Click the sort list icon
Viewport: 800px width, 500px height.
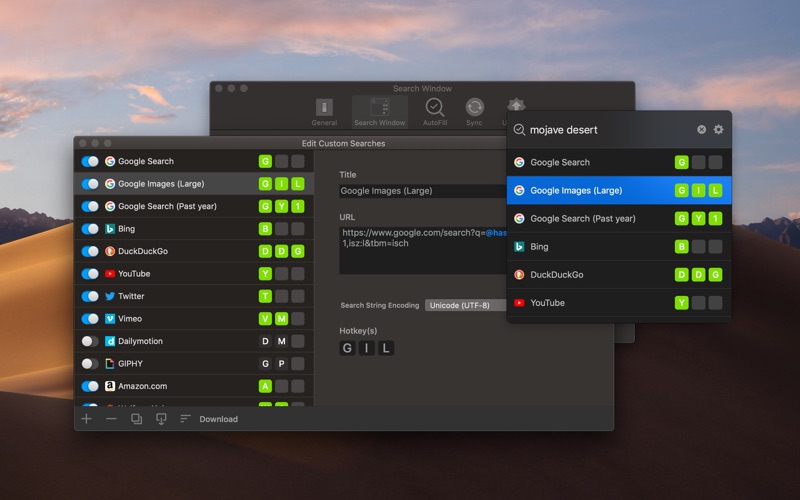[x=185, y=419]
